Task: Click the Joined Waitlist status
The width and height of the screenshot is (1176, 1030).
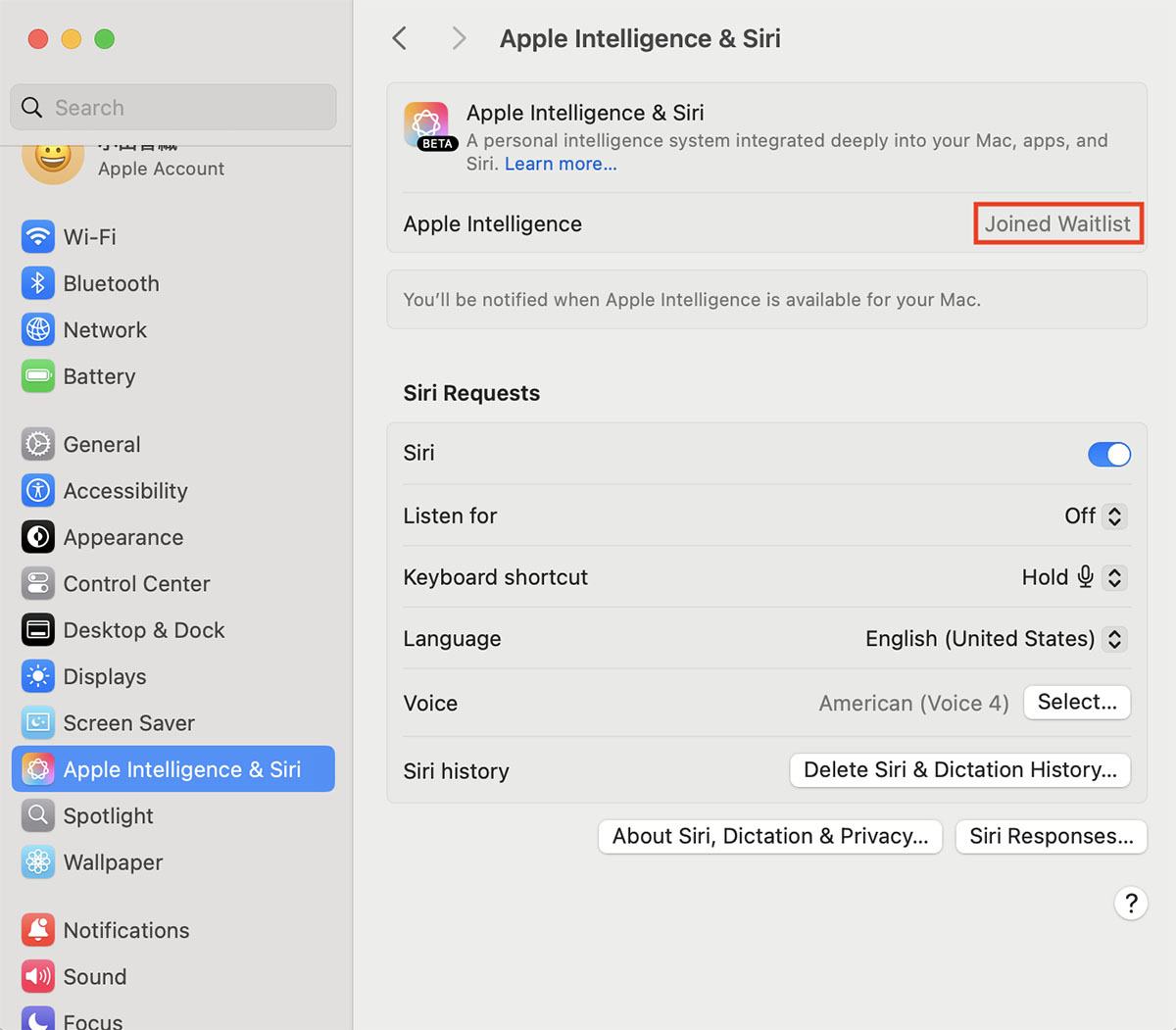Action: coord(1057,223)
